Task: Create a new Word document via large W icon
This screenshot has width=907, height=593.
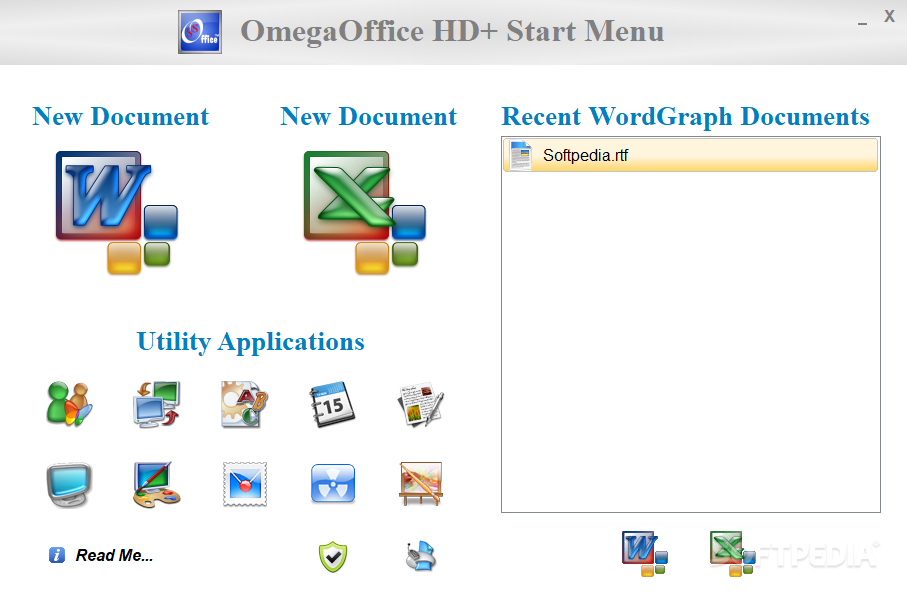Action: pos(117,212)
